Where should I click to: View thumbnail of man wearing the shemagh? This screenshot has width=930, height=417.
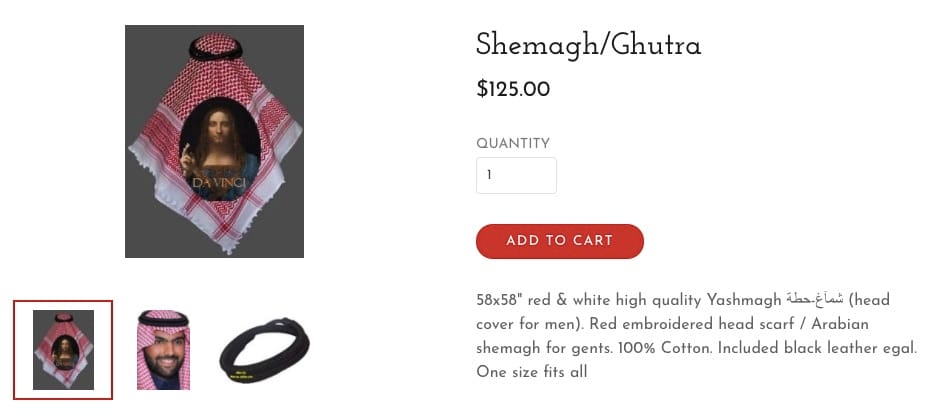(x=164, y=350)
